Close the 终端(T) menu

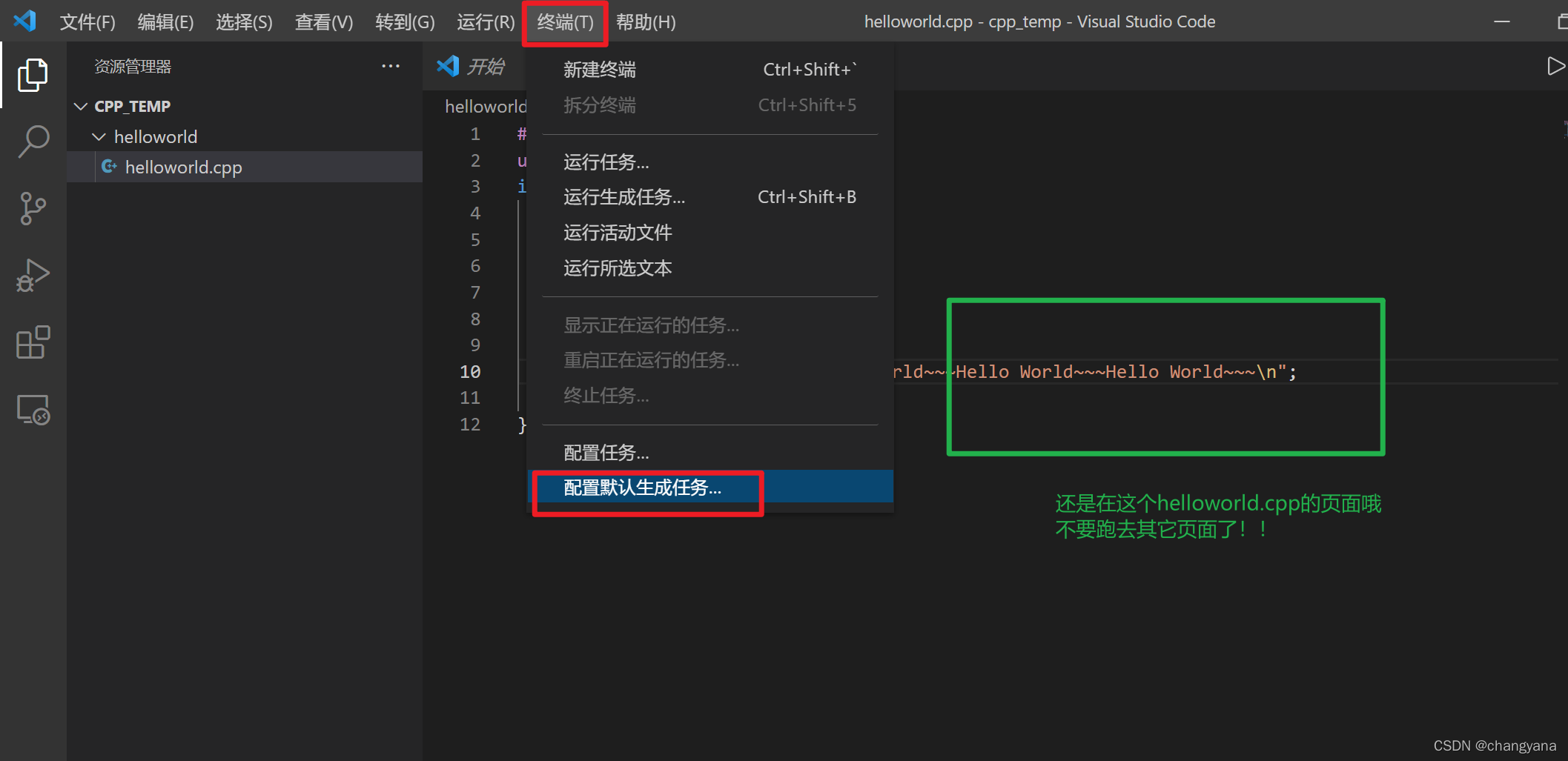tap(565, 22)
